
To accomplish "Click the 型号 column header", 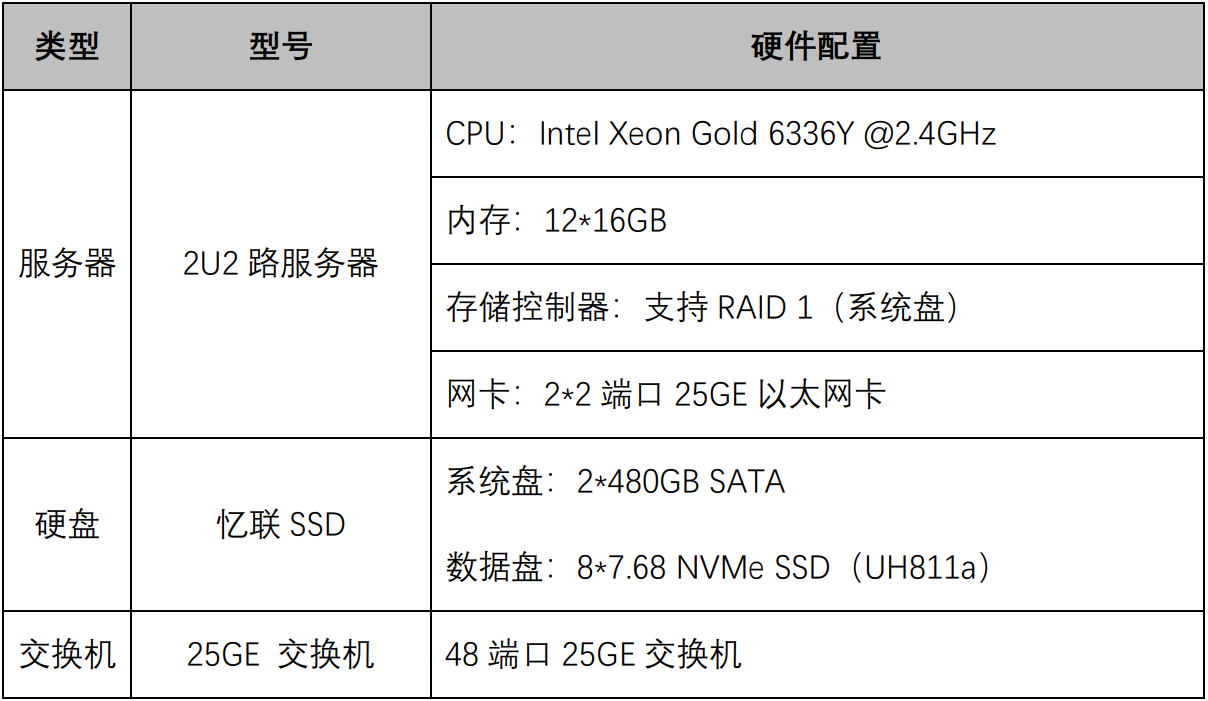I will click(281, 47).
